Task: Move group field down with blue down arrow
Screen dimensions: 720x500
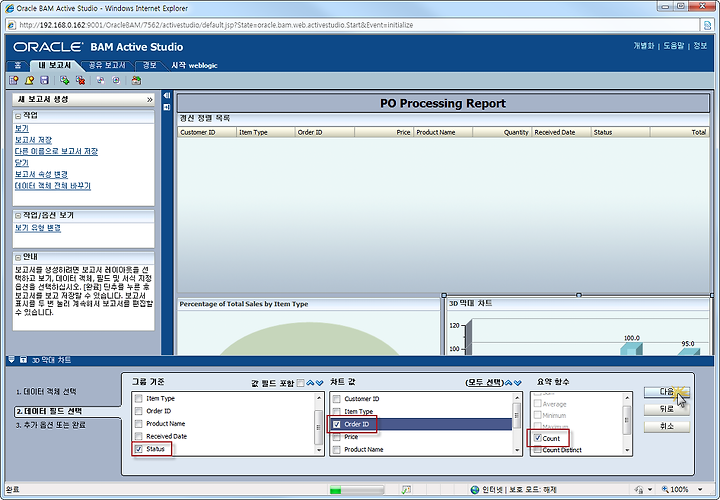Action: (320, 383)
